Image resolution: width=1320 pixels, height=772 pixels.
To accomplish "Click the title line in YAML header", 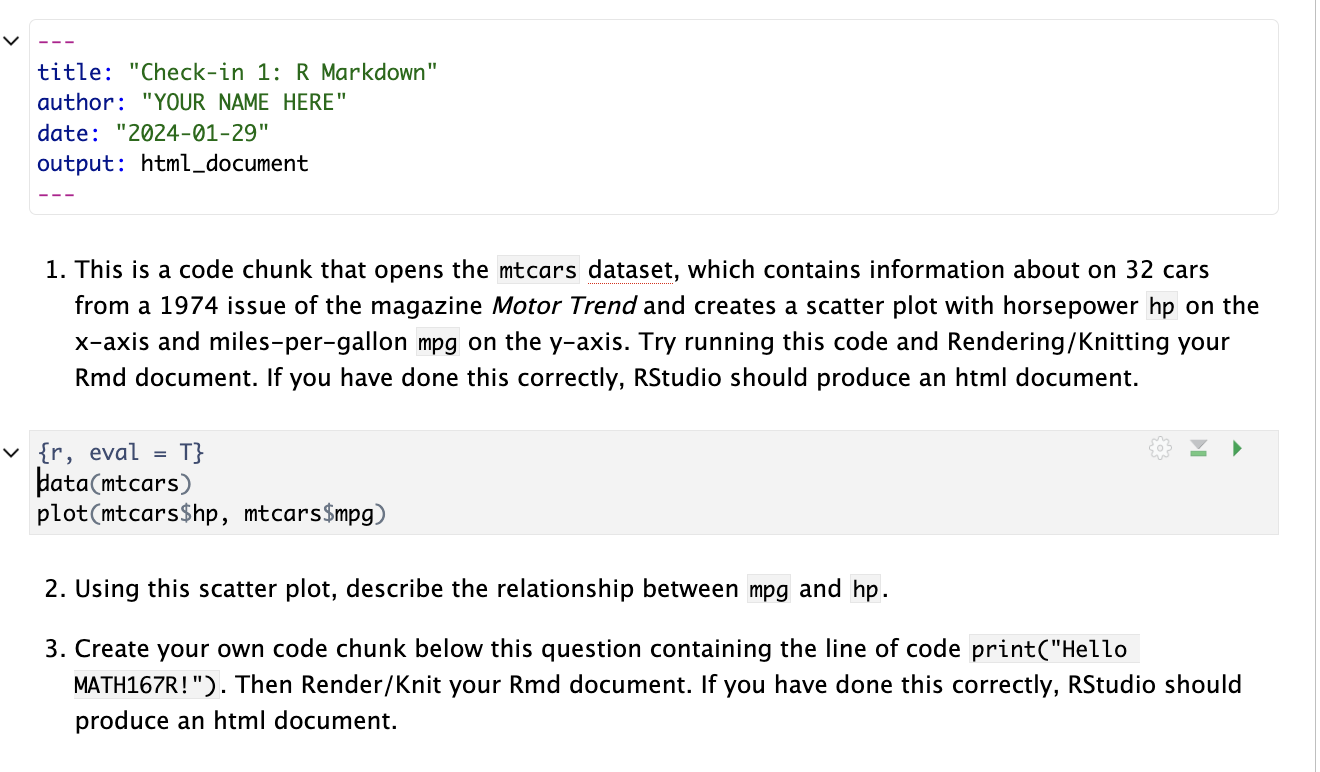I will point(237,72).
